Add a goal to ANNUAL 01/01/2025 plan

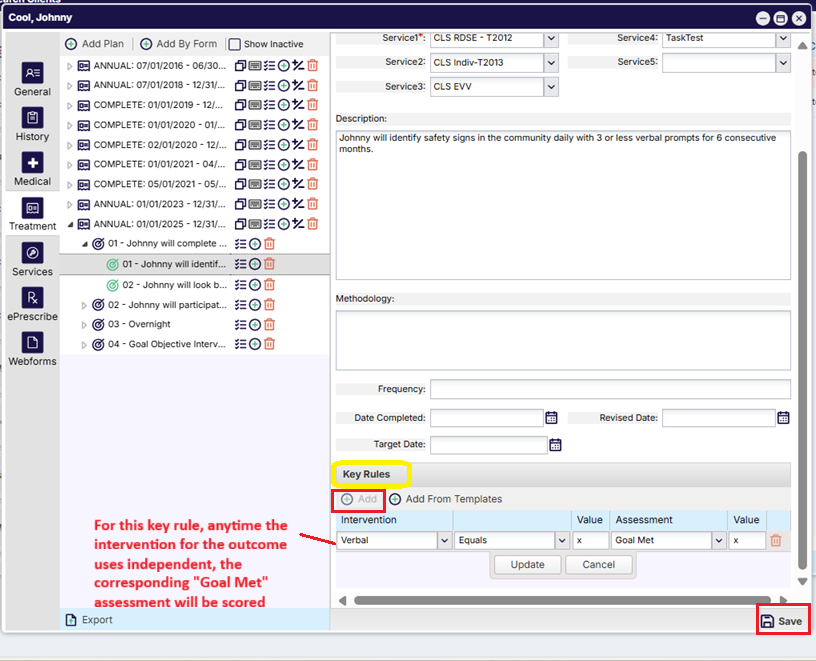coord(284,224)
